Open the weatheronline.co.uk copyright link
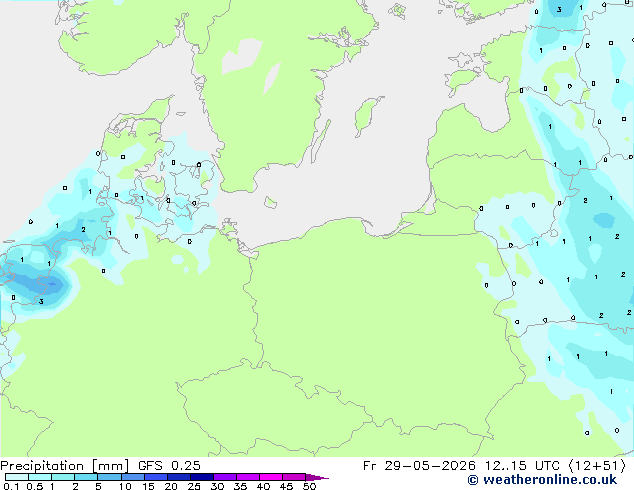Image resolution: width=634 pixels, height=490 pixels. click(542, 480)
